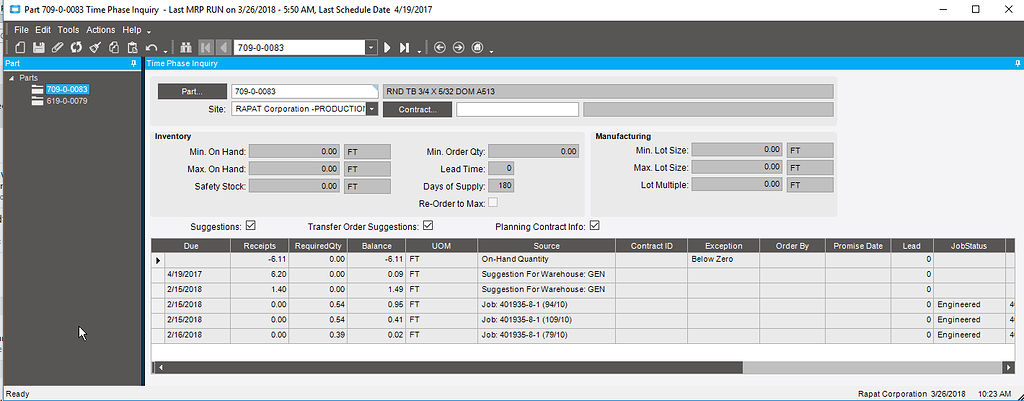Open the Actions menu
The width and height of the screenshot is (1024, 401).
[x=101, y=30]
